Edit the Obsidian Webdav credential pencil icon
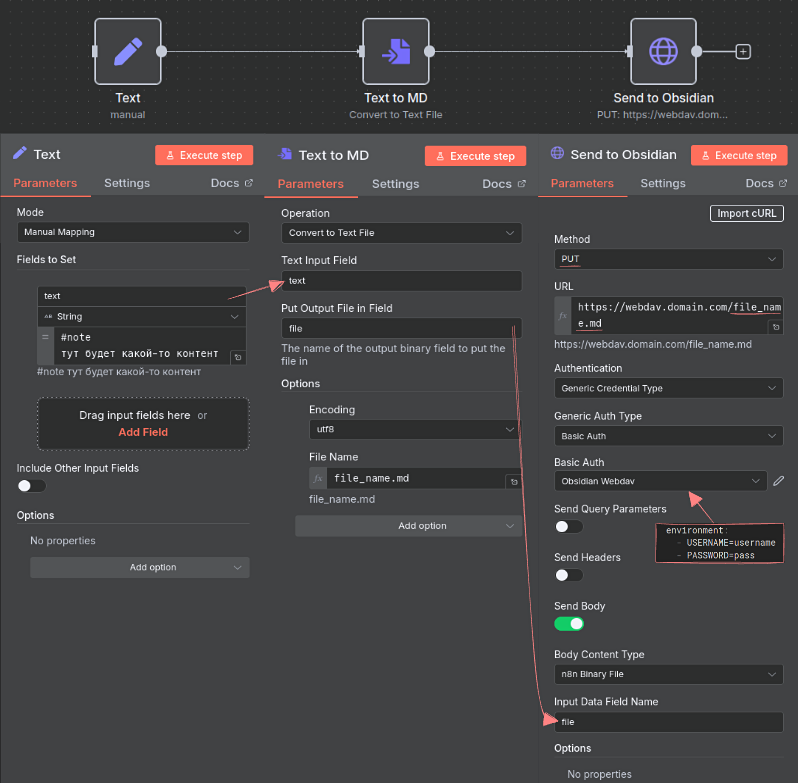 click(779, 481)
